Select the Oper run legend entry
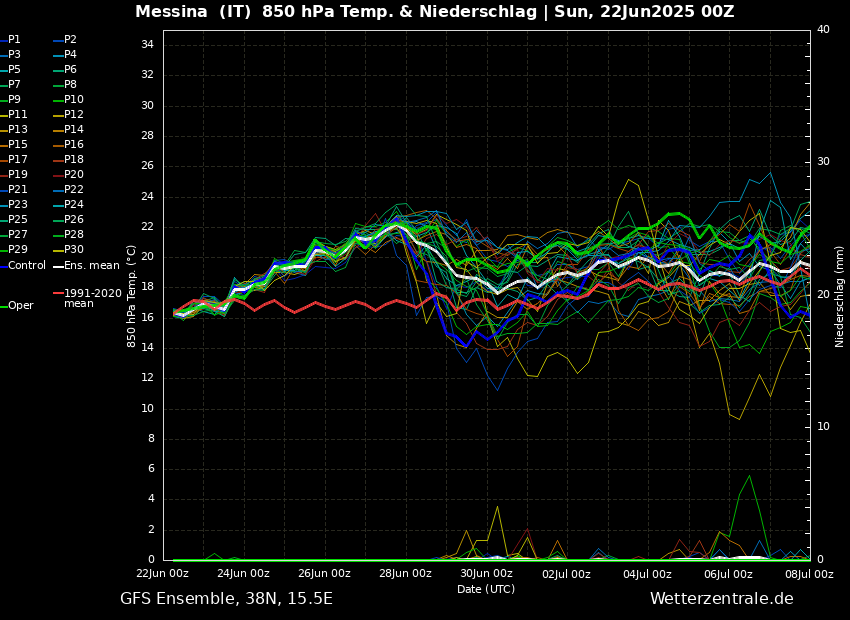850x620 pixels. point(20,306)
